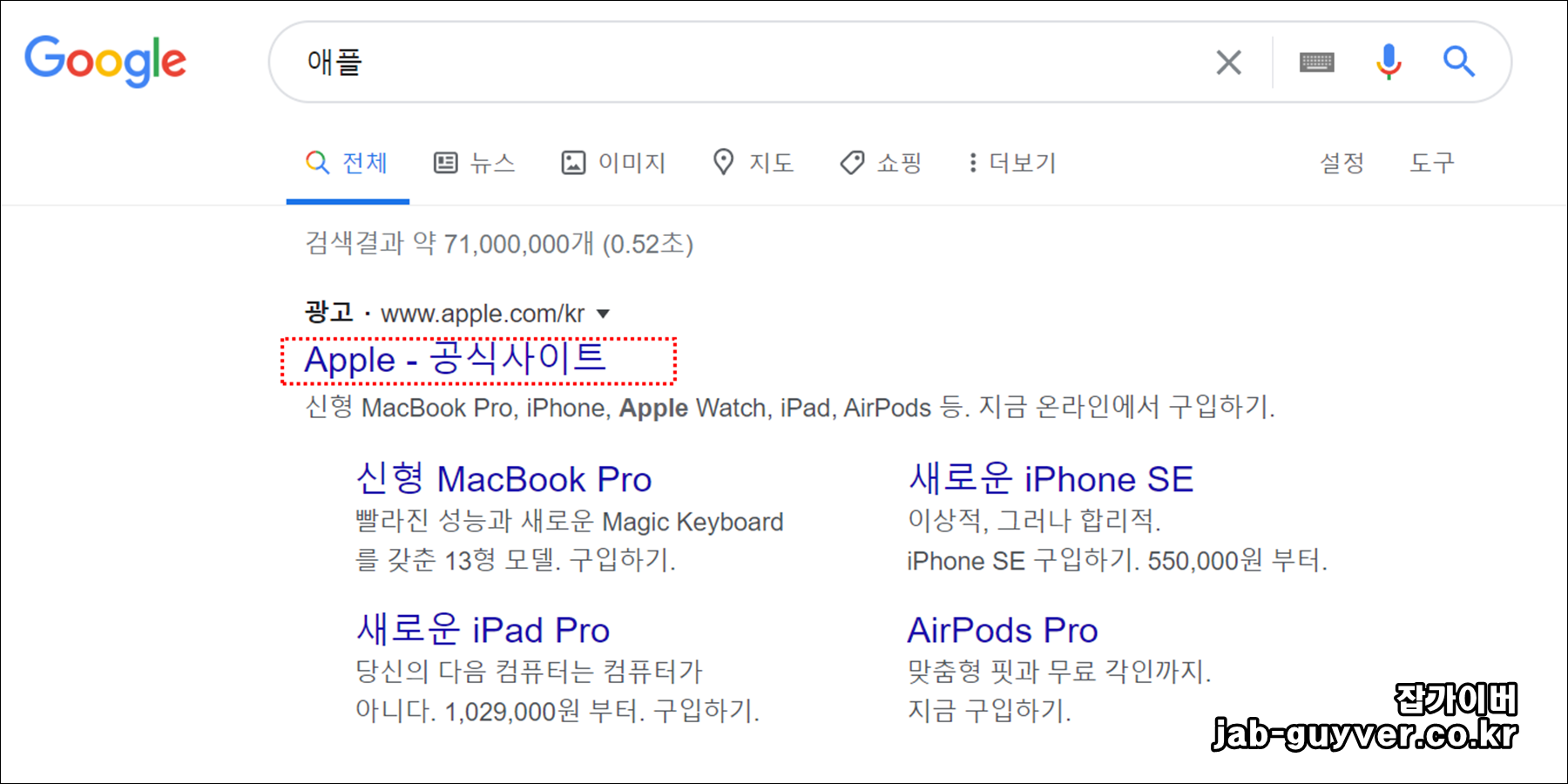Viewport: 1568px width, 784px height.
Task: Start voice search with the microphone icon
Action: tap(1389, 62)
